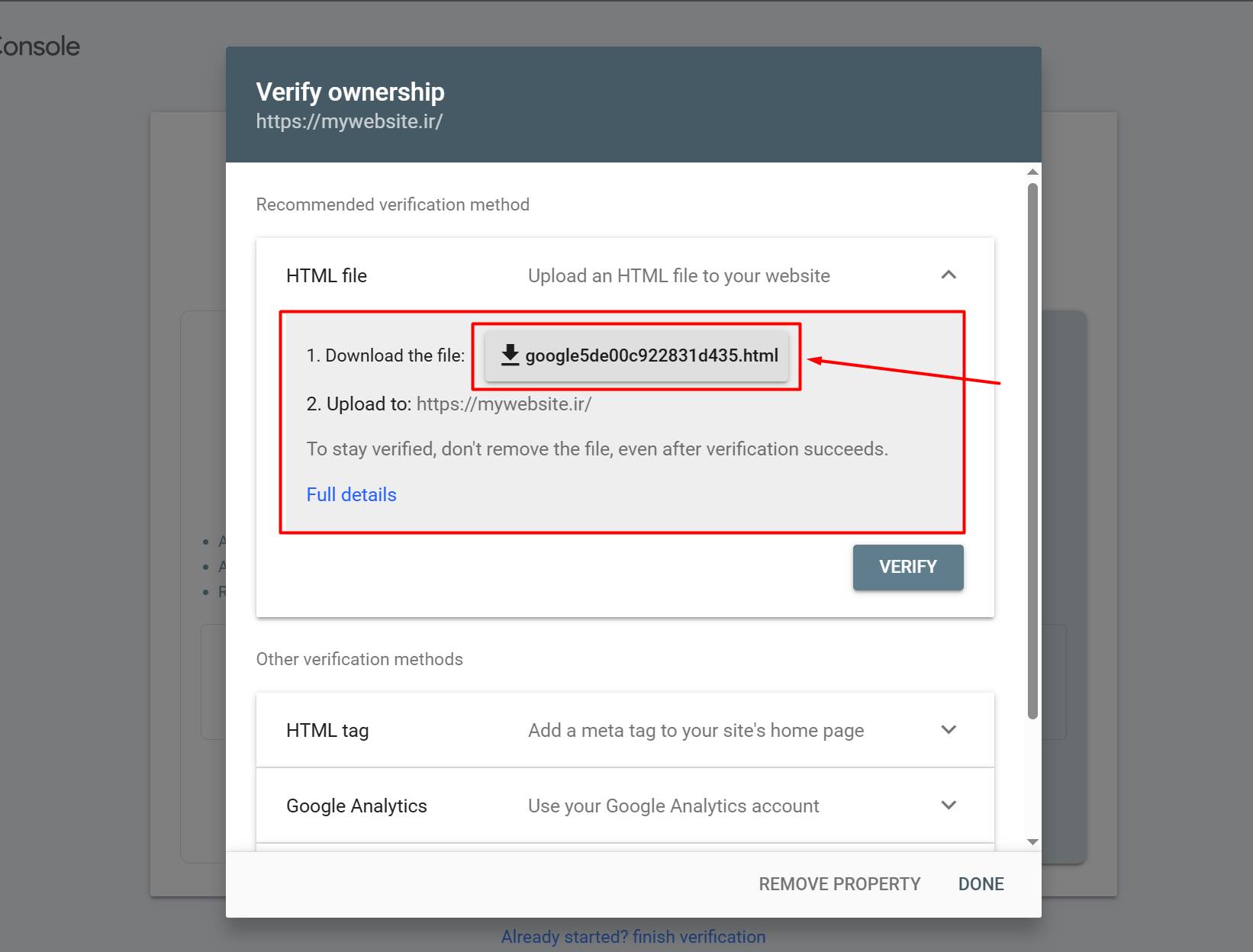1253x952 pixels.
Task: Click DONE to close the dialog
Action: coord(981,884)
